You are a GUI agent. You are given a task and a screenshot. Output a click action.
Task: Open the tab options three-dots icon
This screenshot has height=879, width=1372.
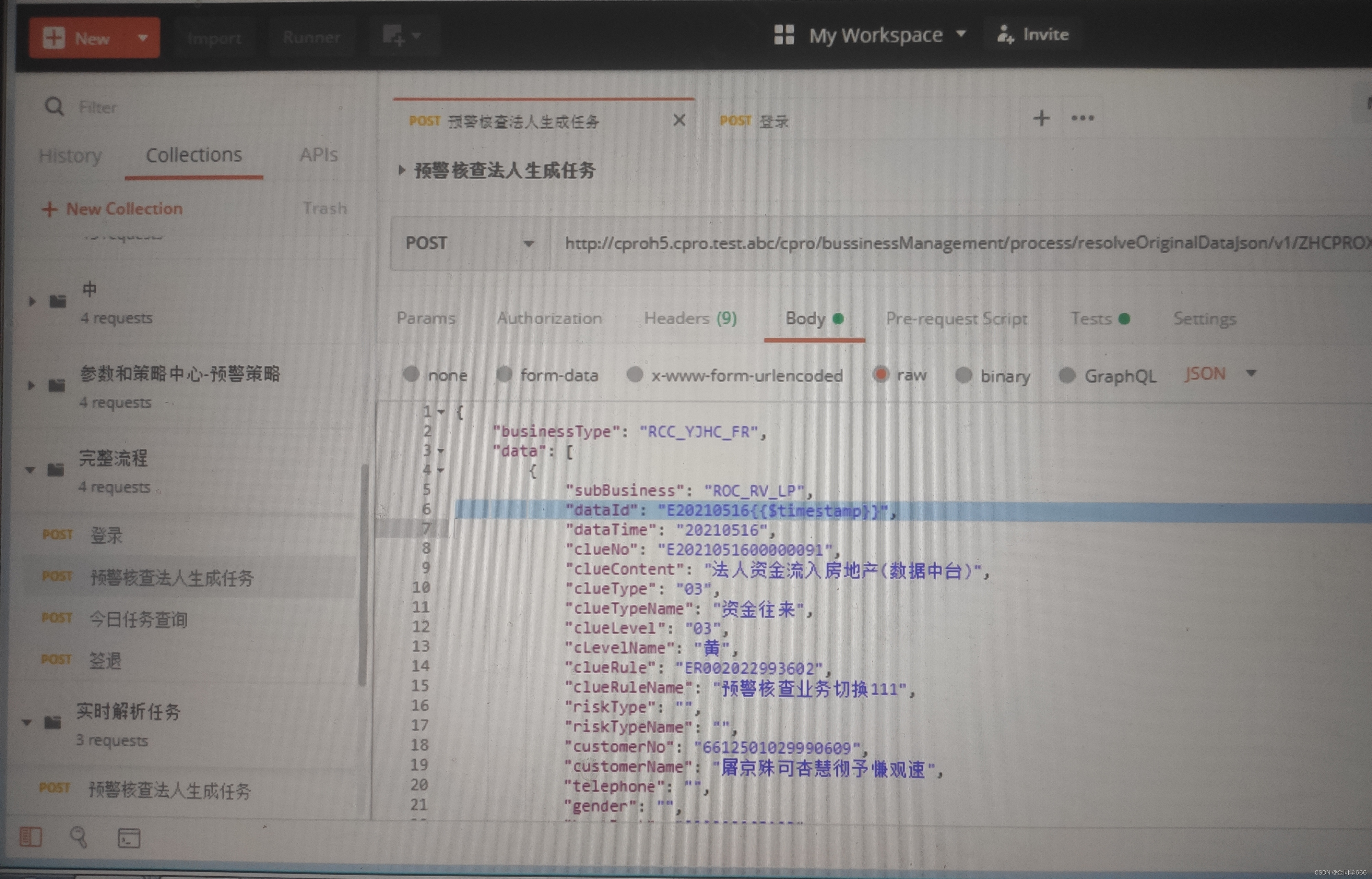1082,118
